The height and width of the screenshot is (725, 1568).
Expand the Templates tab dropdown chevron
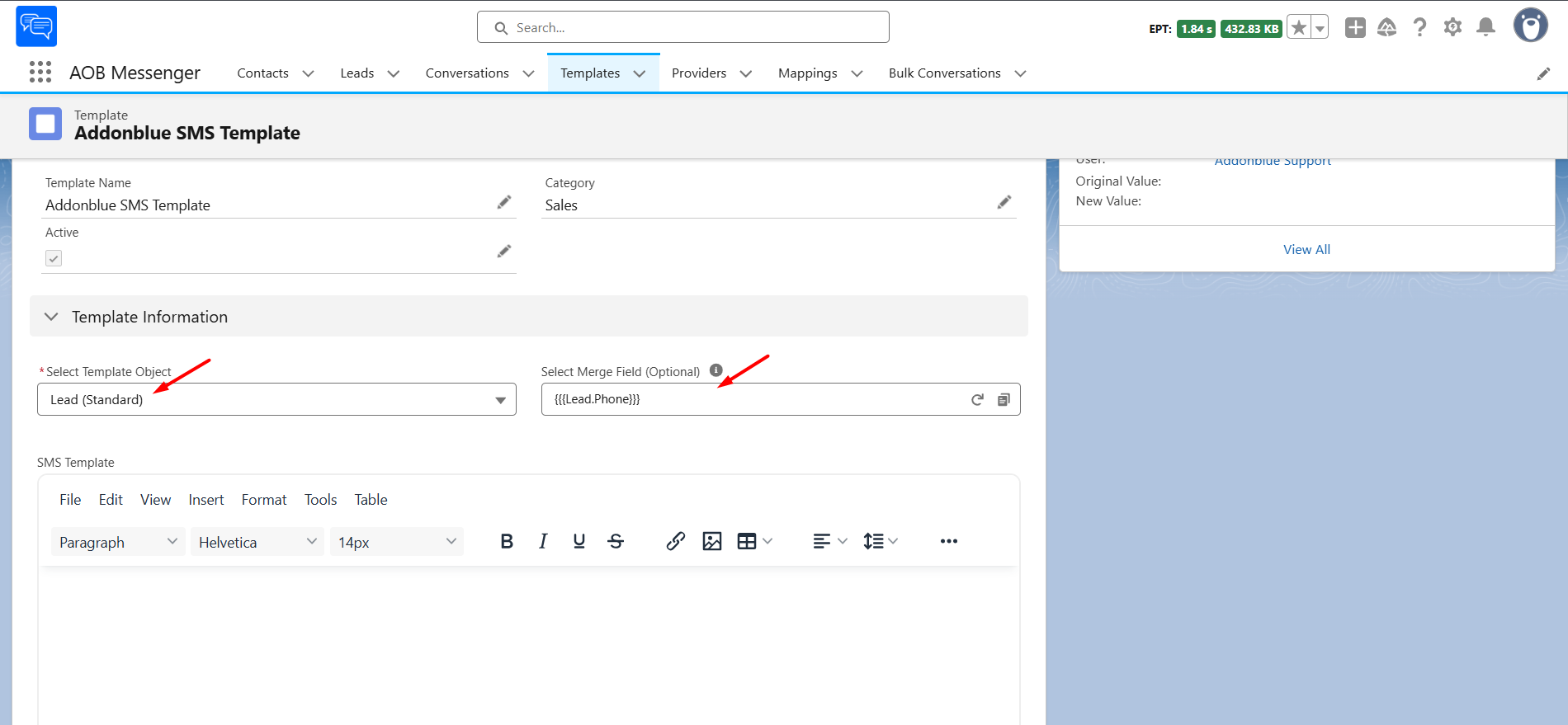640,73
